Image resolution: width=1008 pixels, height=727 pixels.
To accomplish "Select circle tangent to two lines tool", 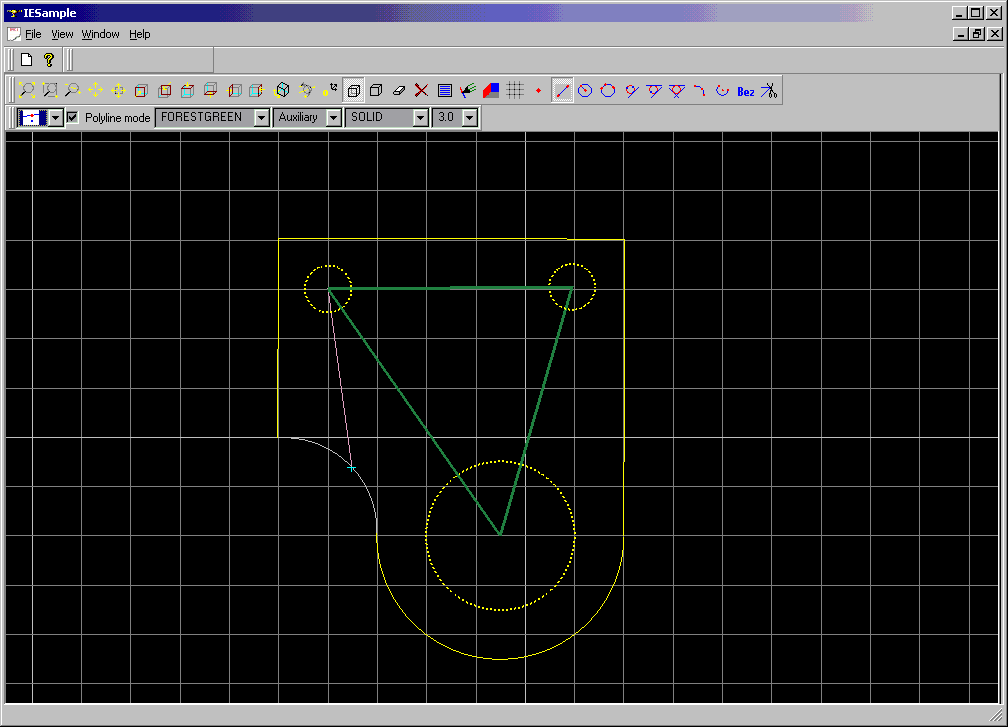I will 654,91.
